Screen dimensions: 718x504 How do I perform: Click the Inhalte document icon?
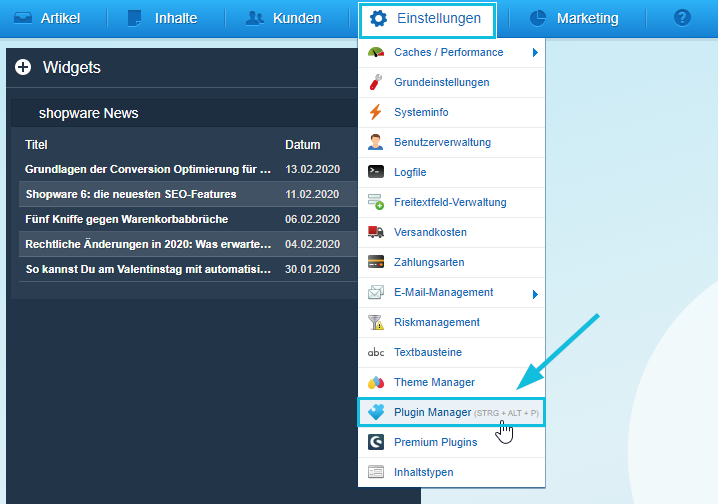pos(134,18)
